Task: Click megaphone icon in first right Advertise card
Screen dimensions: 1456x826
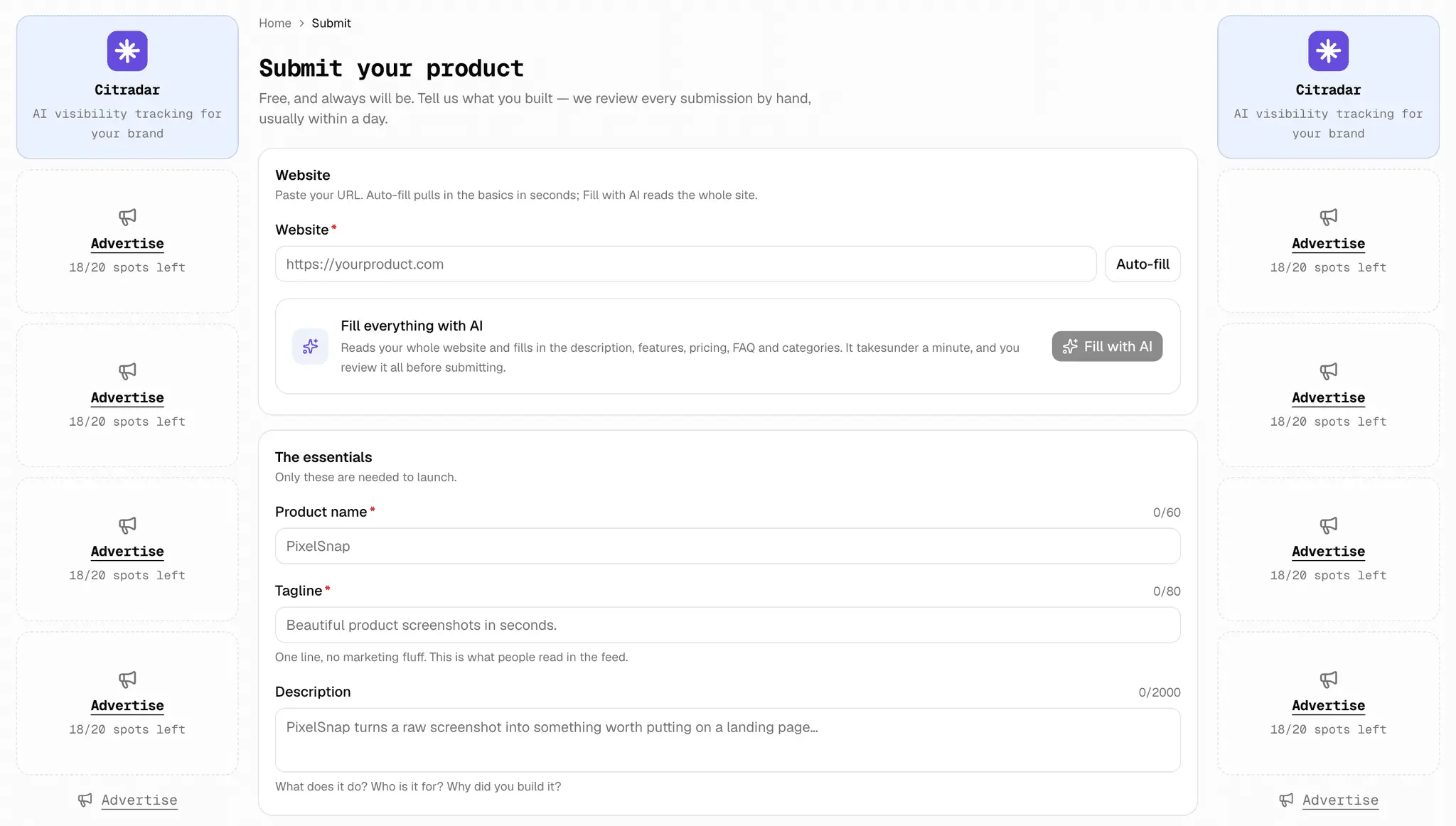Action: point(1328,217)
